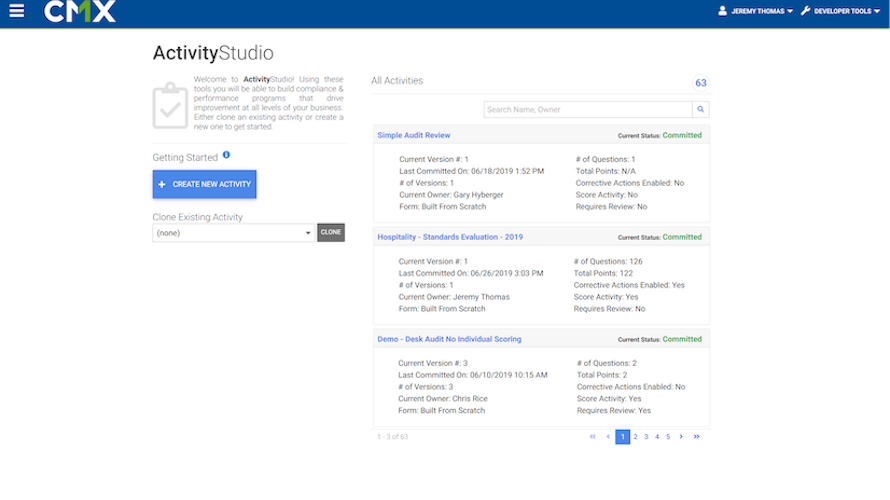Click the magnifier search button

click(701, 109)
